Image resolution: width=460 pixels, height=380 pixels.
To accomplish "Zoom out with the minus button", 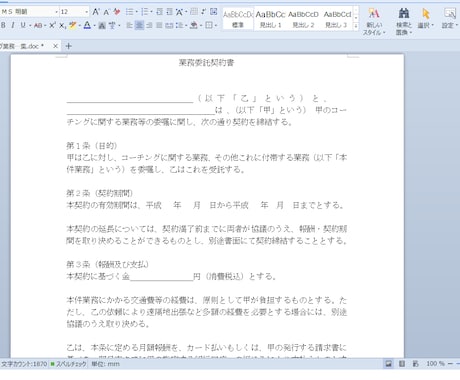I will tap(450, 364).
